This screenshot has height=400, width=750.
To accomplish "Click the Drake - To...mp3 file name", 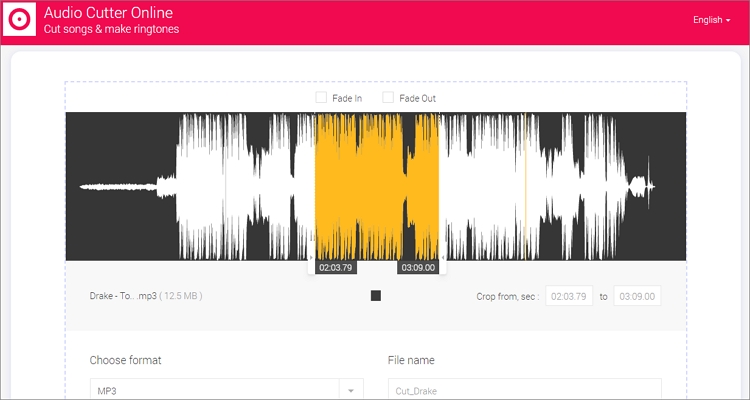I will pos(123,296).
